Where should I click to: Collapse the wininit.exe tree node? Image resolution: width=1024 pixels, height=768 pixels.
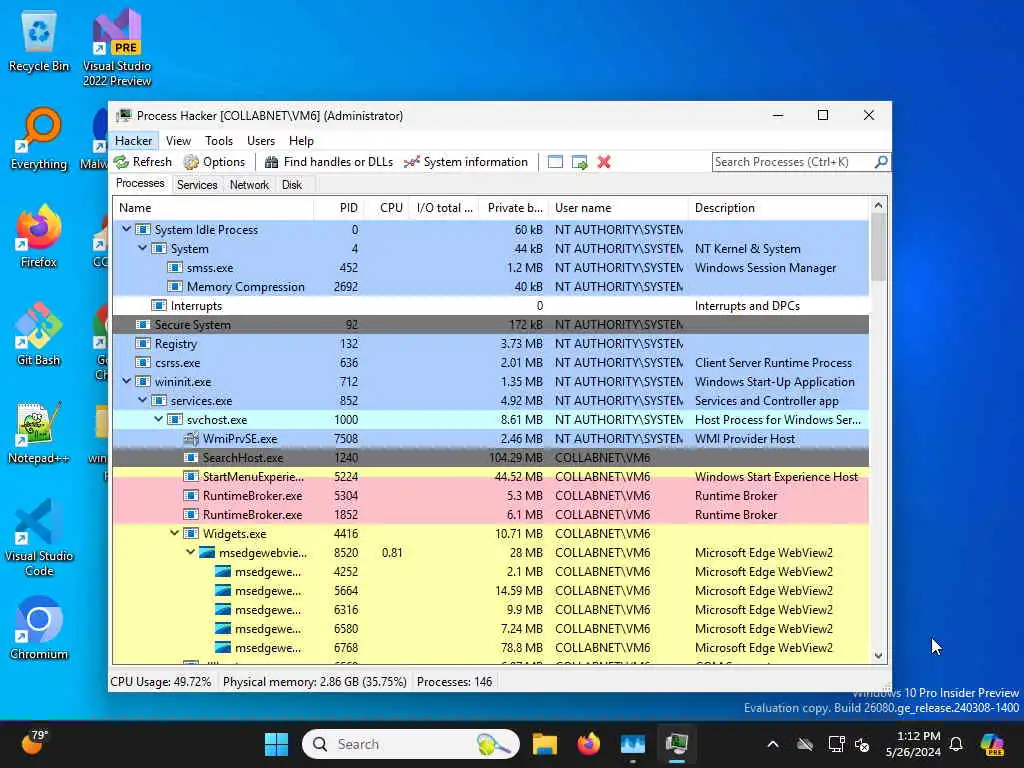pyautogui.click(x=127, y=381)
